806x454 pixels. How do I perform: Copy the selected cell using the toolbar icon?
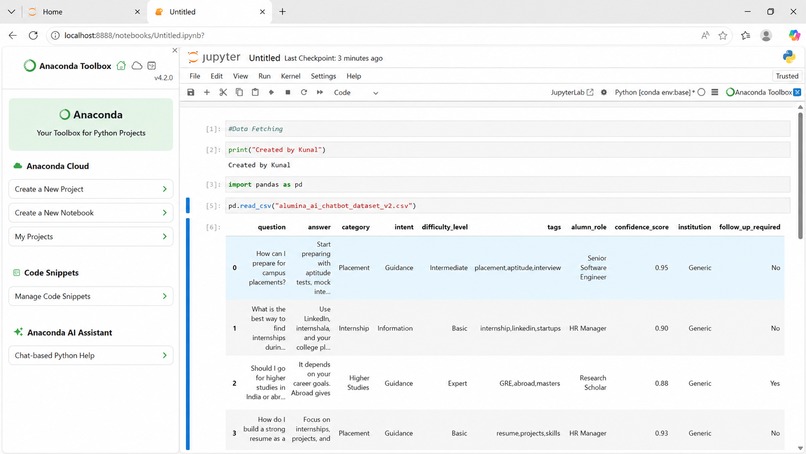[239, 93]
